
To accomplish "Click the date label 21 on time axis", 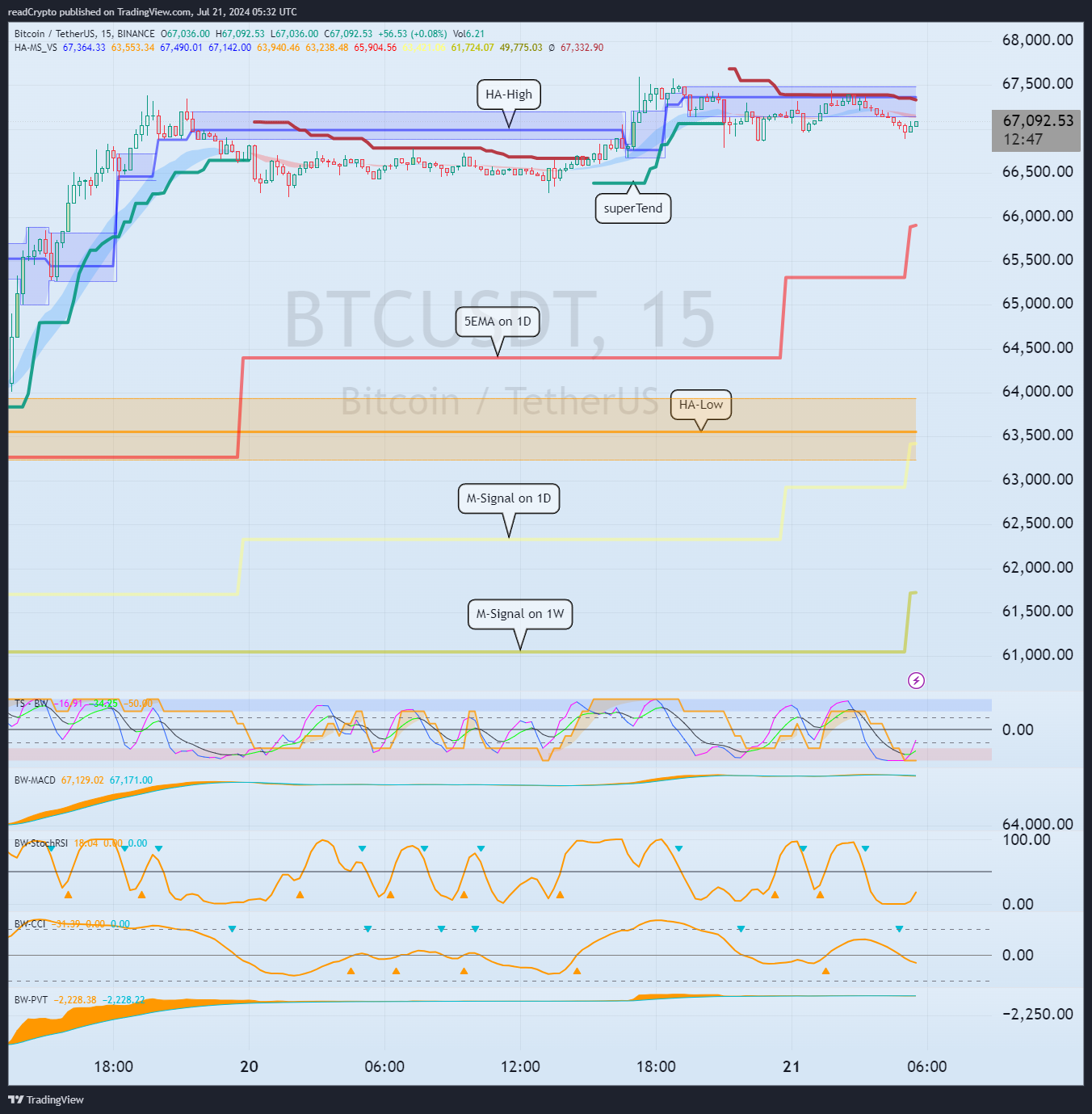I will [792, 1066].
